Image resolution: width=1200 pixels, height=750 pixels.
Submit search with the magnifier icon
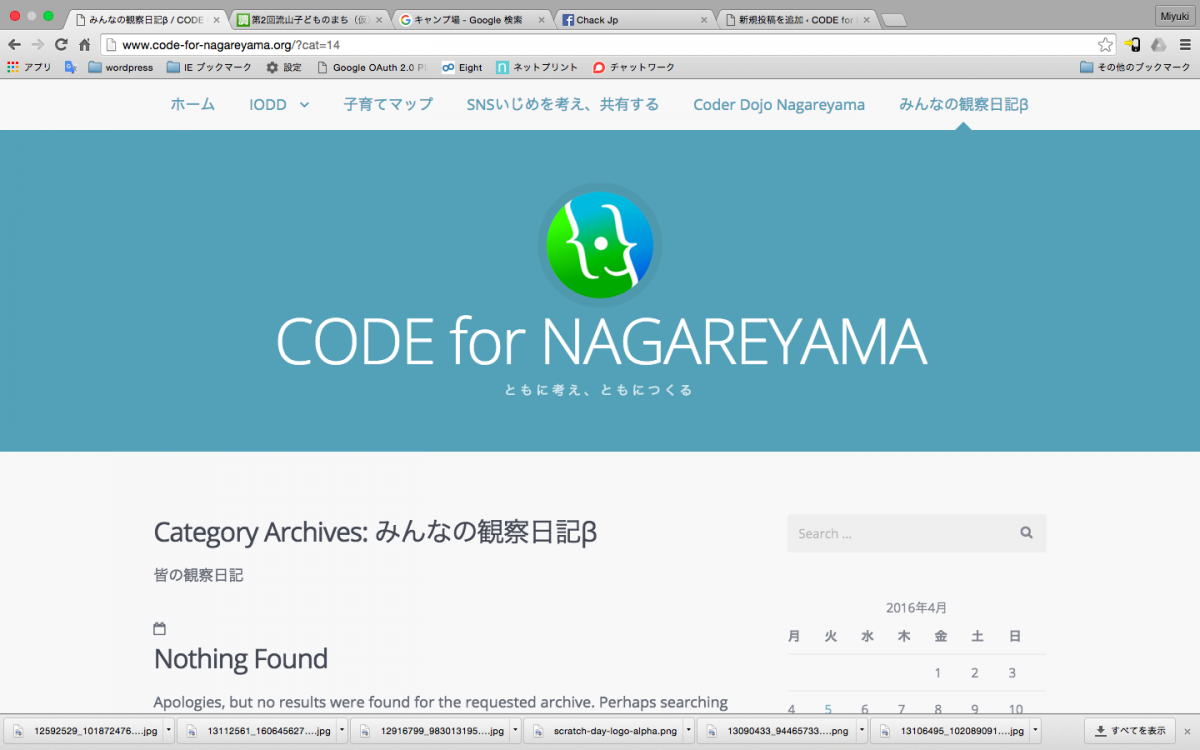pos(1026,533)
